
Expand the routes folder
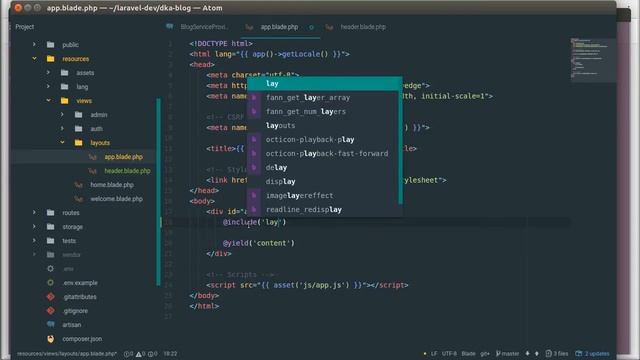click(34, 213)
